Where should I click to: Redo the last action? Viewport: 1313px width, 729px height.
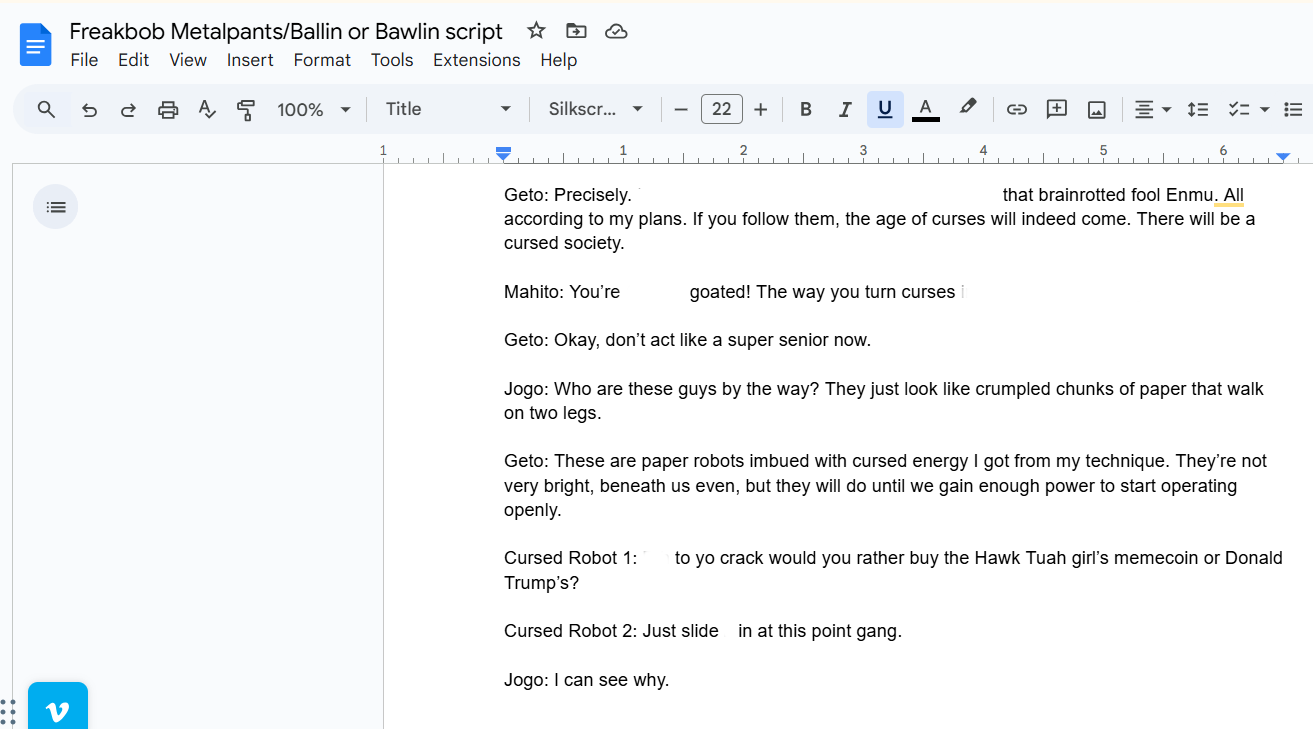pyautogui.click(x=128, y=110)
